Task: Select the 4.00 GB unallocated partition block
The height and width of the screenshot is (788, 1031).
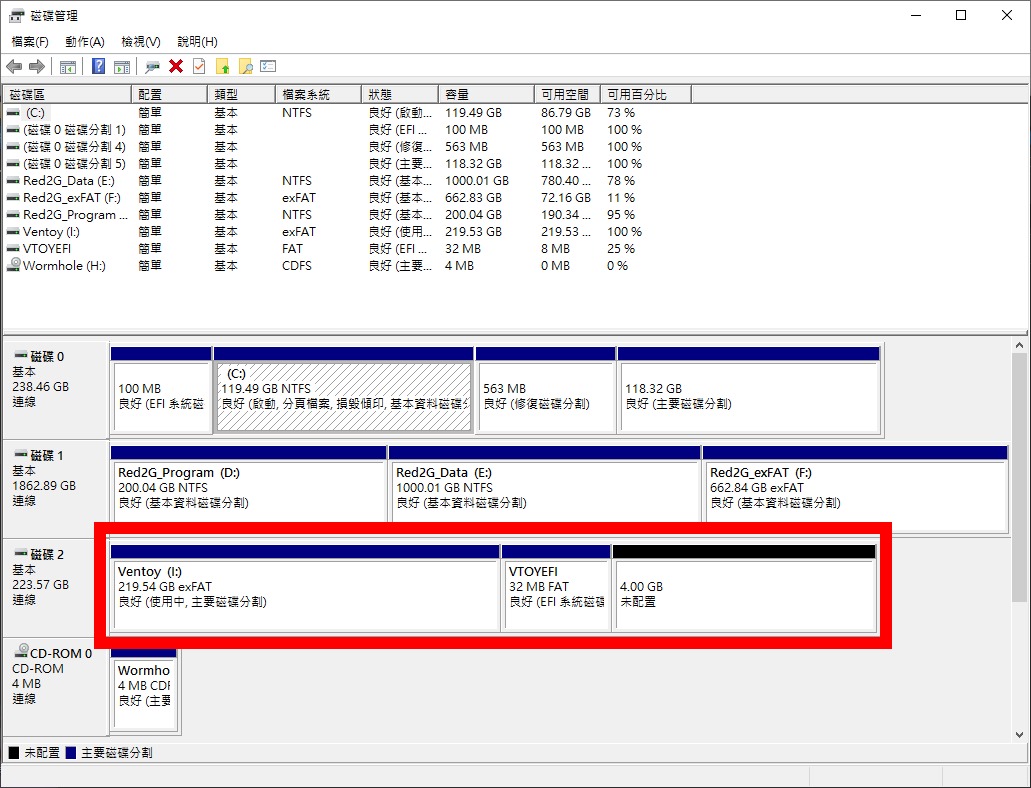Action: [x=744, y=594]
